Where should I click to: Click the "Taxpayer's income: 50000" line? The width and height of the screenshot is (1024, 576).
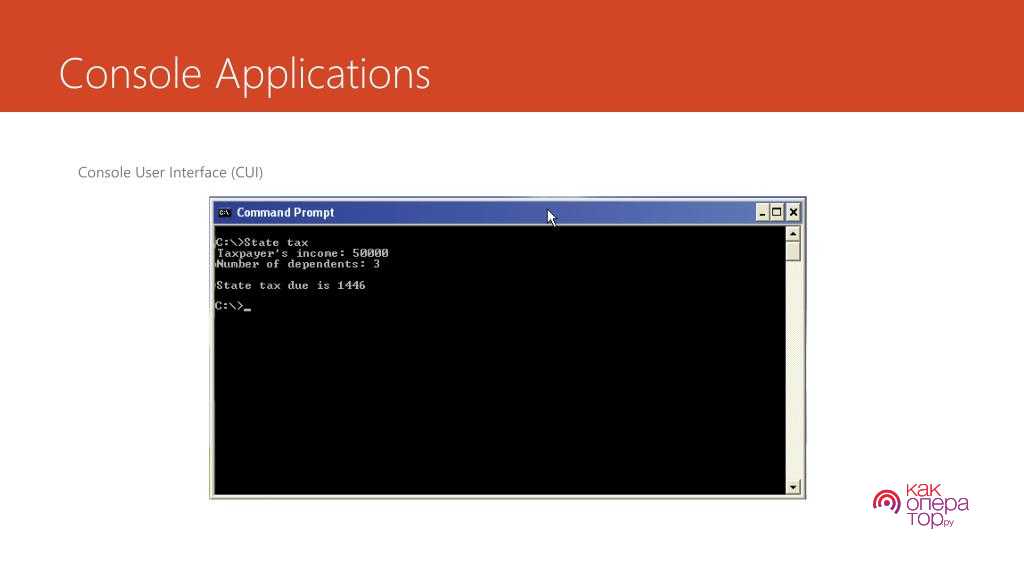coord(302,253)
